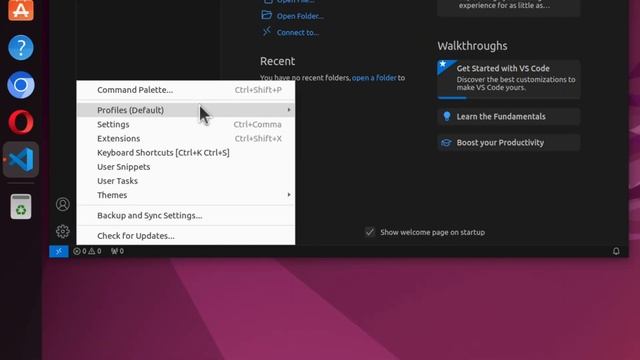
Task: Choose User Tasks menu entry
Action: tap(186, 181)
